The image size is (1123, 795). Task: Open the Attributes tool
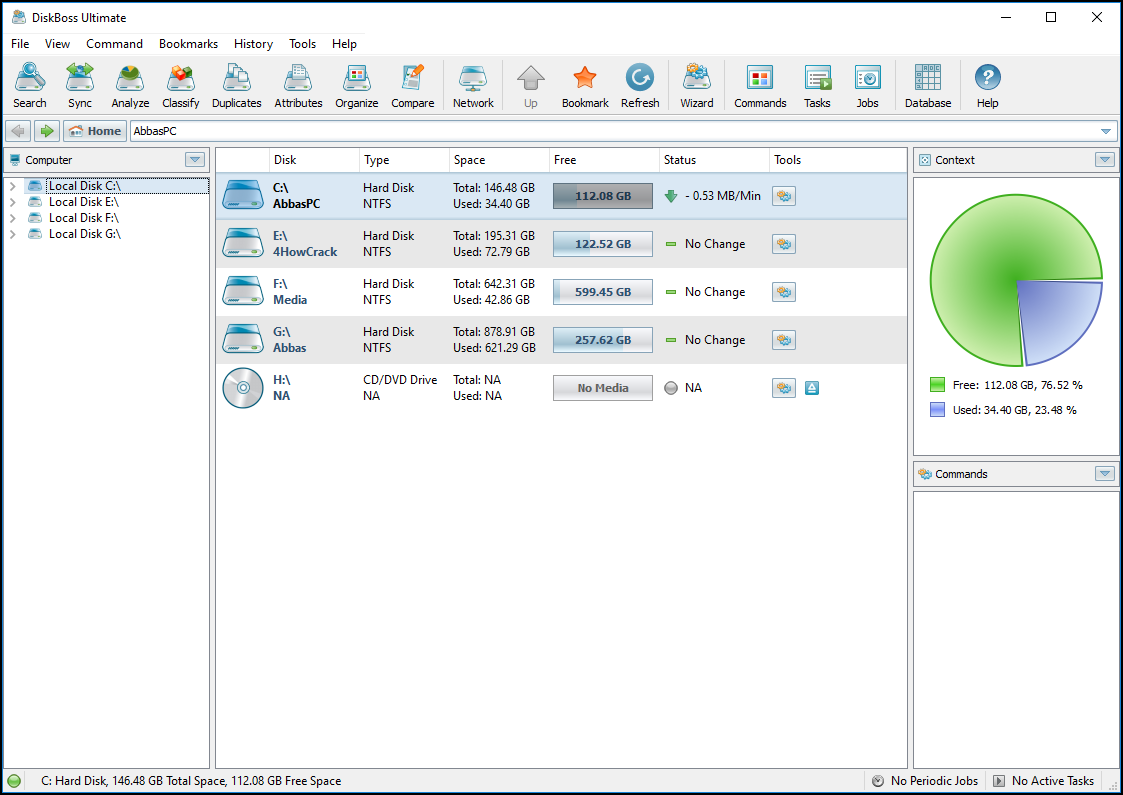pyautogui.click(x=298, y=86)
